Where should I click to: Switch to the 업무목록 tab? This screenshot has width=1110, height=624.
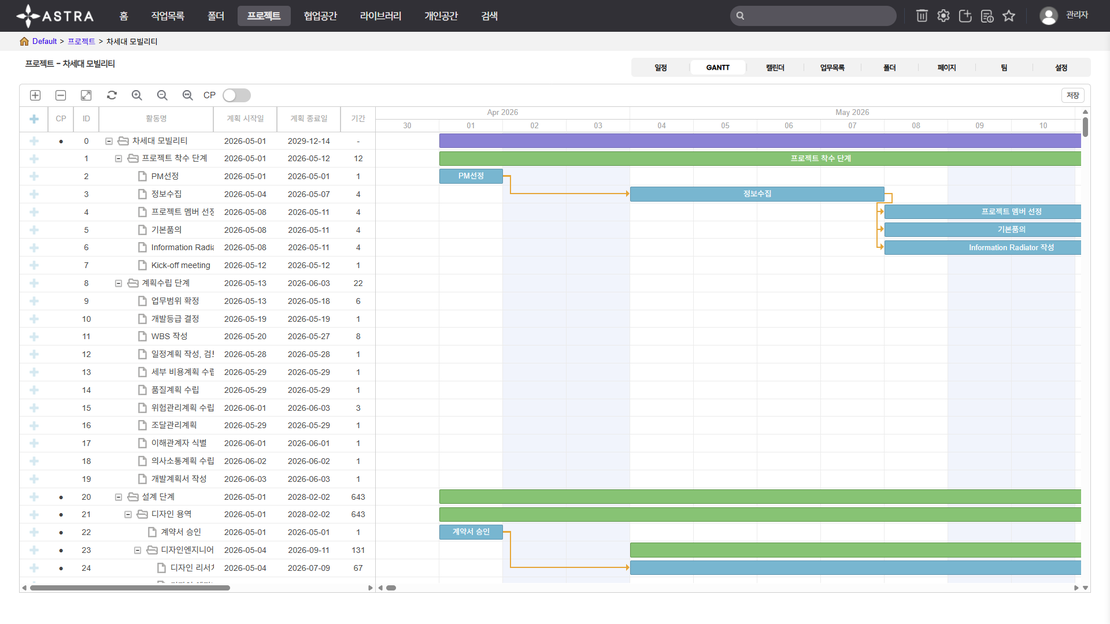[832, 67]
